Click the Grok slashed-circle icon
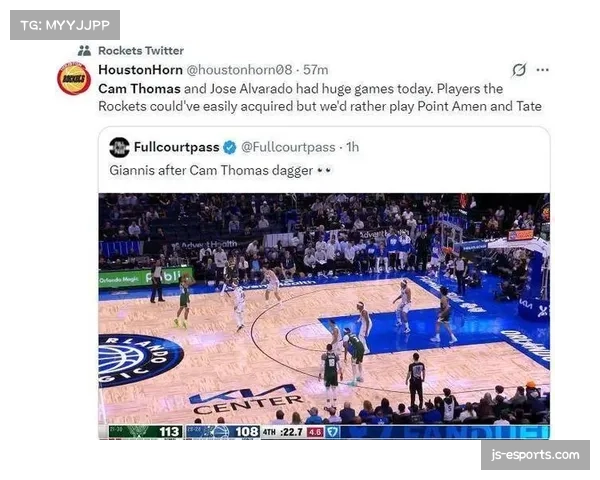 click(519, 70)
